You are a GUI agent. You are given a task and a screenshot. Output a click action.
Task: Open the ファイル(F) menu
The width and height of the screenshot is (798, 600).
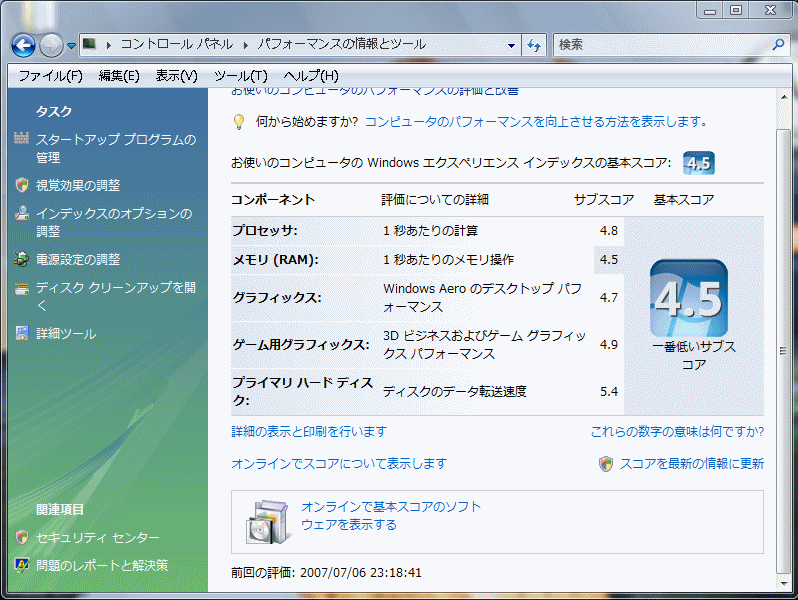pos(50,76)
